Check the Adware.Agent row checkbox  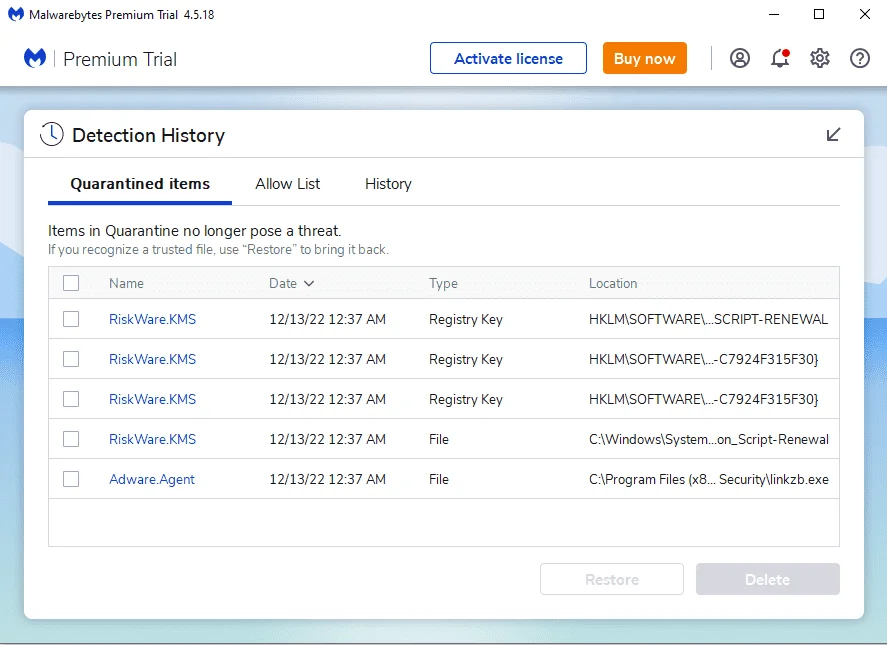71,479
